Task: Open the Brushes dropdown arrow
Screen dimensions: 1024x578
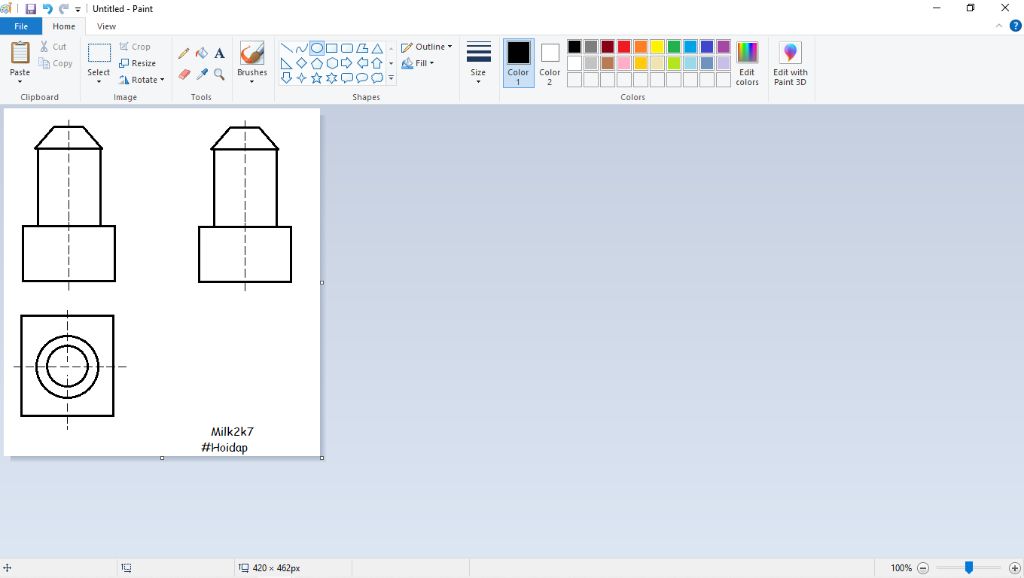Action: pyautogui.click(x=252, y=82)
